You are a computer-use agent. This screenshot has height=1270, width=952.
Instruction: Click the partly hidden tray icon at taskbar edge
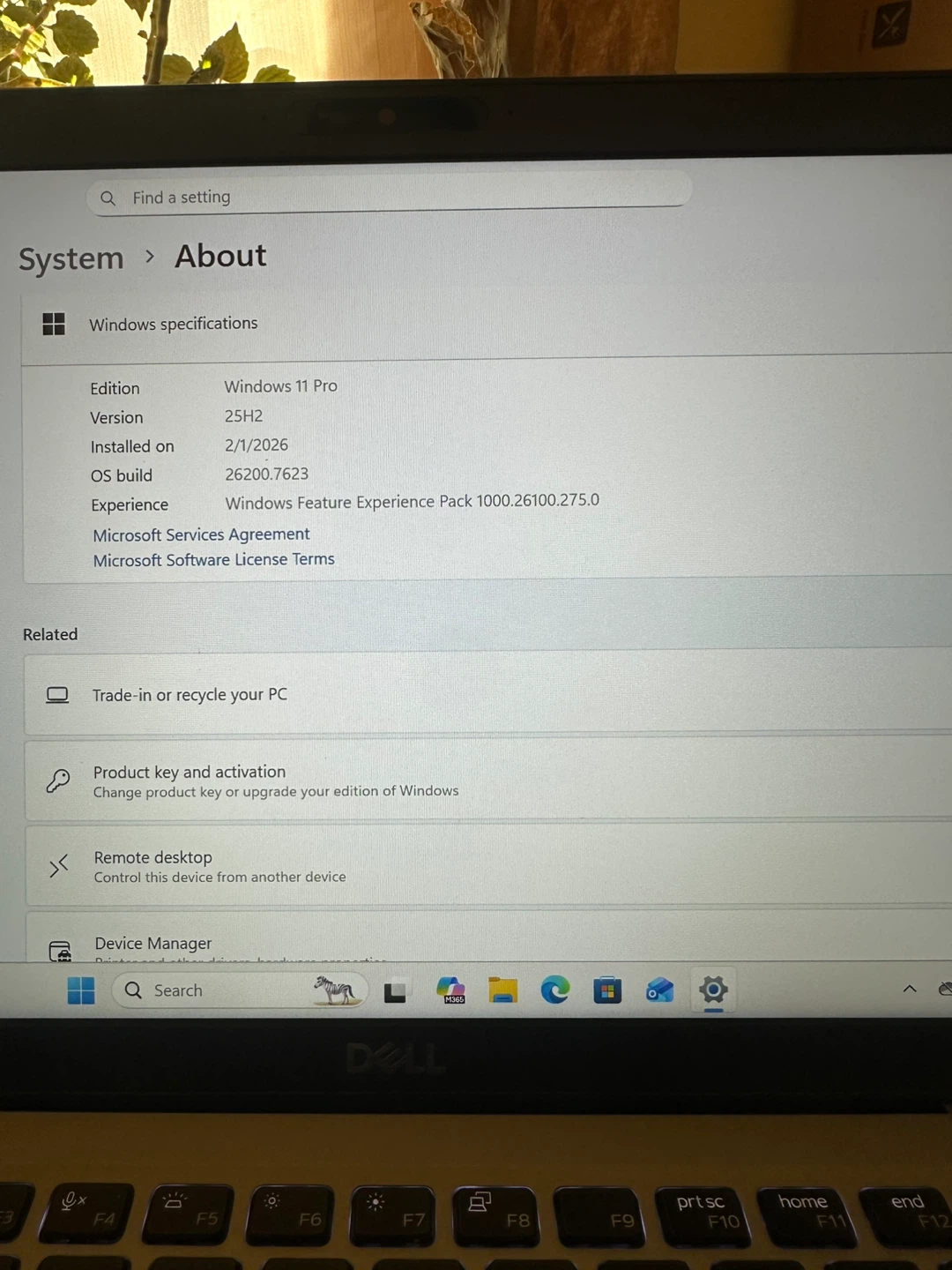945,989
